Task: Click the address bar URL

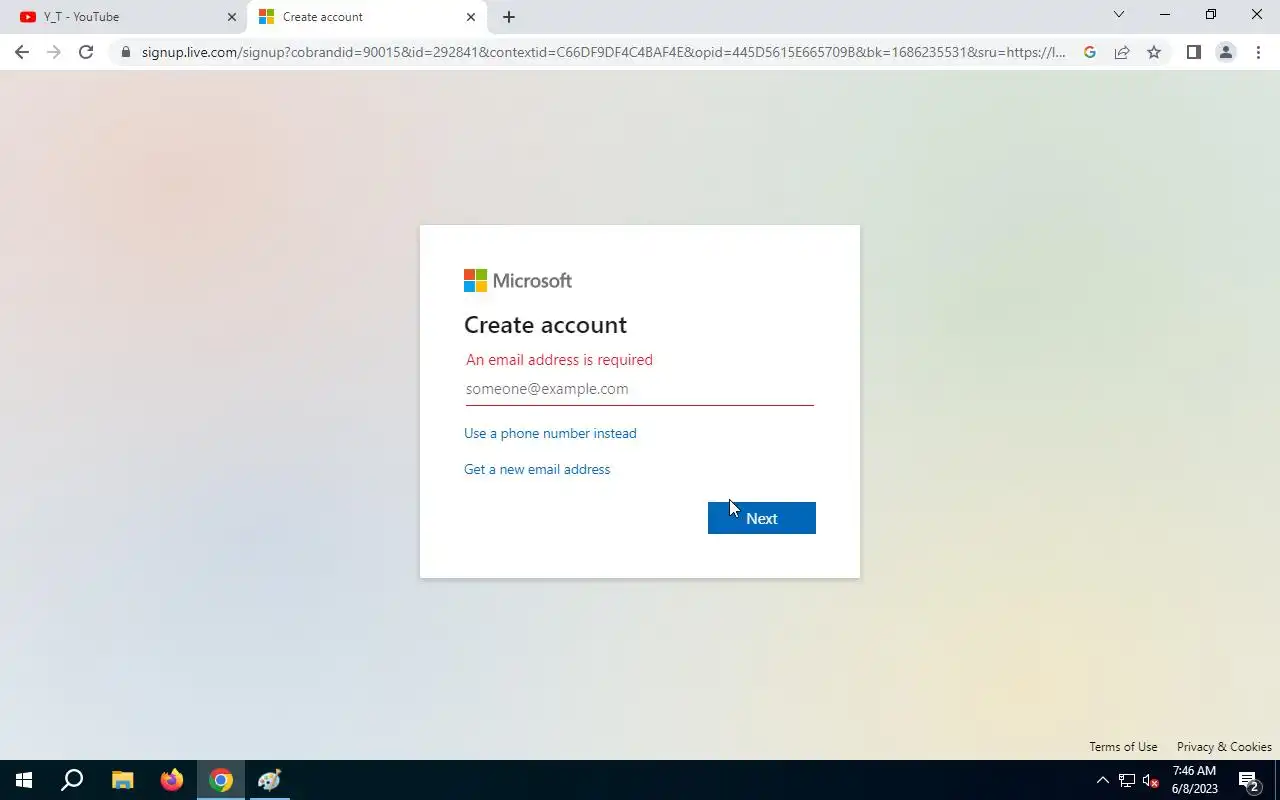Action: click(603, 52)
